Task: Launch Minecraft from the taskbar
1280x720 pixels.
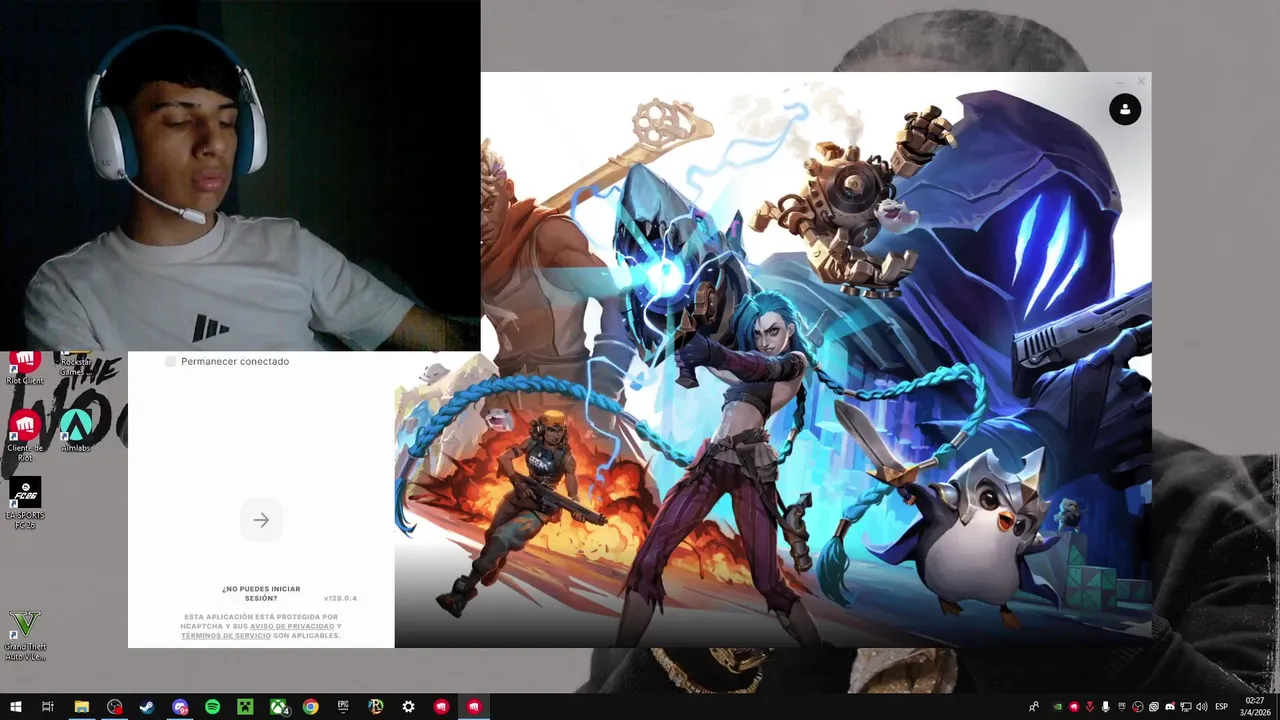Action: [x=245, y=706]
